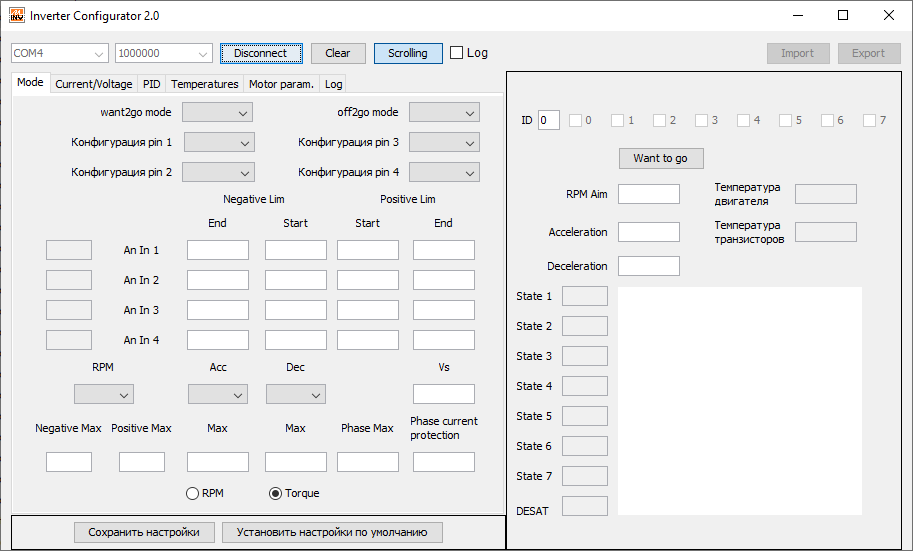Viewport: 913px width, 551px height.
Task: Open the PID tab
Action: coord(151,84)
